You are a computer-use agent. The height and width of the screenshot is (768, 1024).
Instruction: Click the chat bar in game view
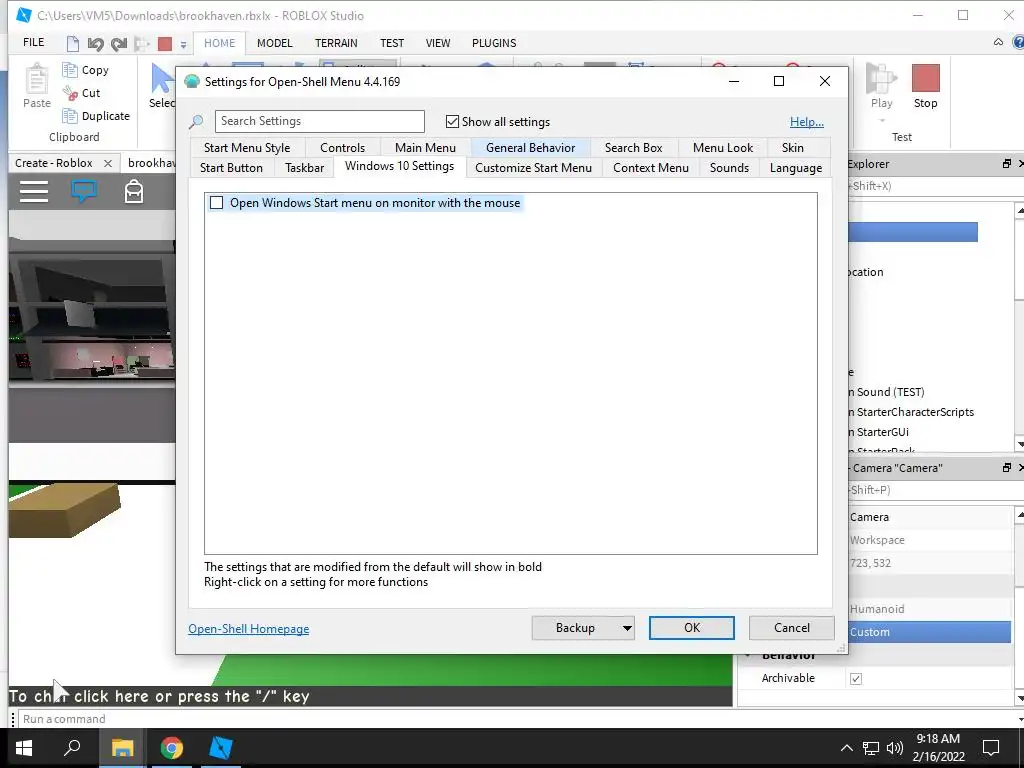pos(370,696)
